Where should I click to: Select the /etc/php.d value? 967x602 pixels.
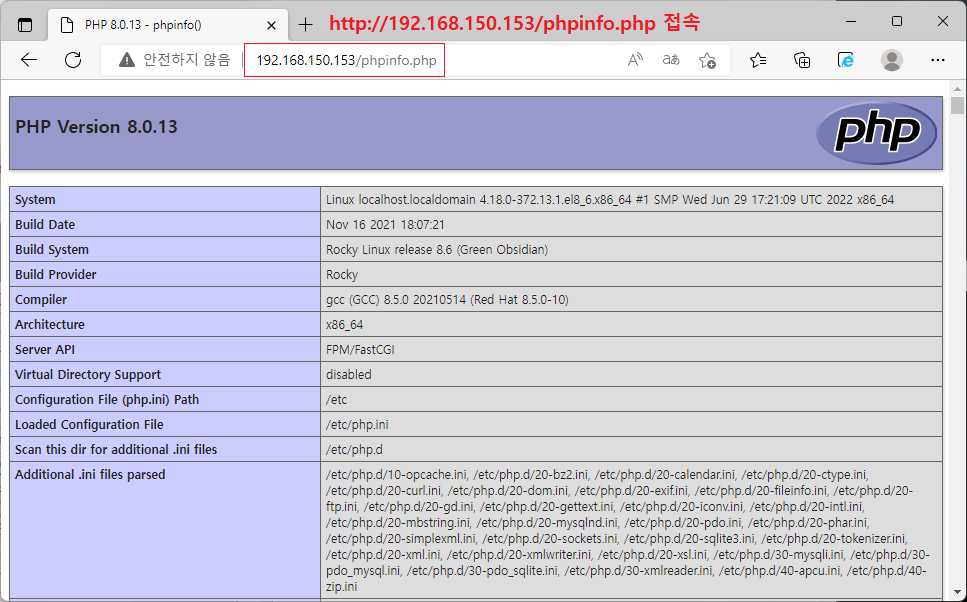coord(354,450)
